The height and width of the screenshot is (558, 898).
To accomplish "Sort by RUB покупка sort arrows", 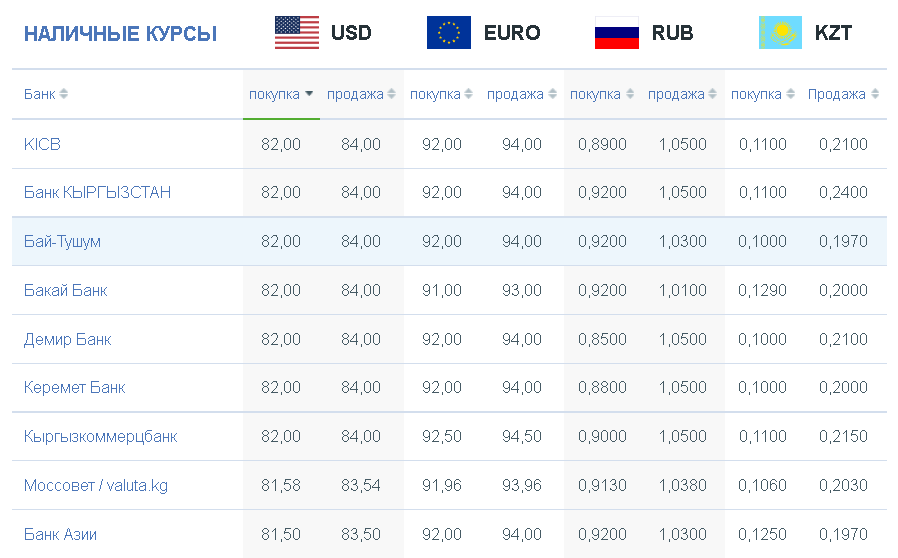I will (630, 94).
